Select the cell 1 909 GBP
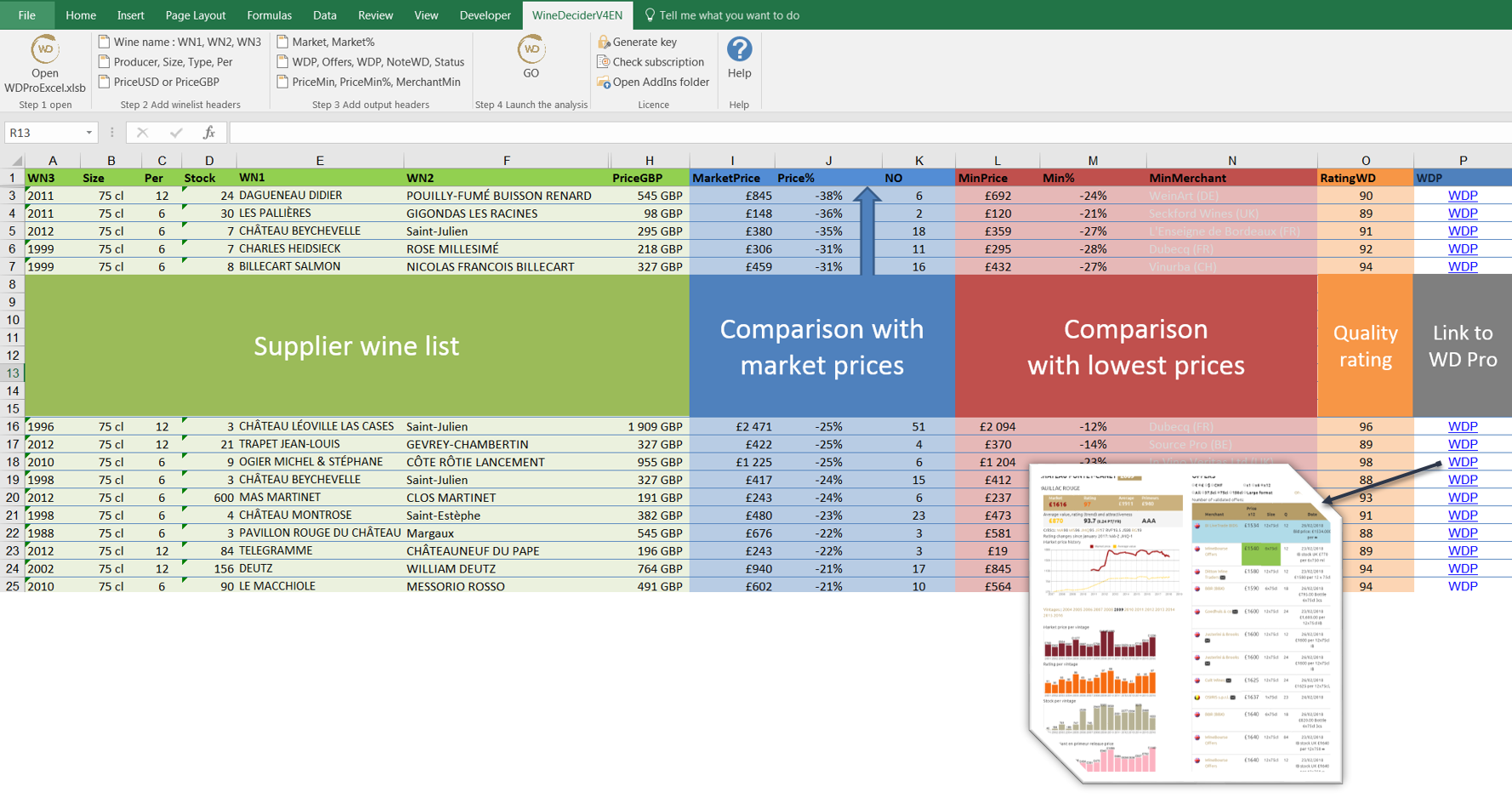Viewport: 1512px width, 798px height. click(x=649, y=427)
